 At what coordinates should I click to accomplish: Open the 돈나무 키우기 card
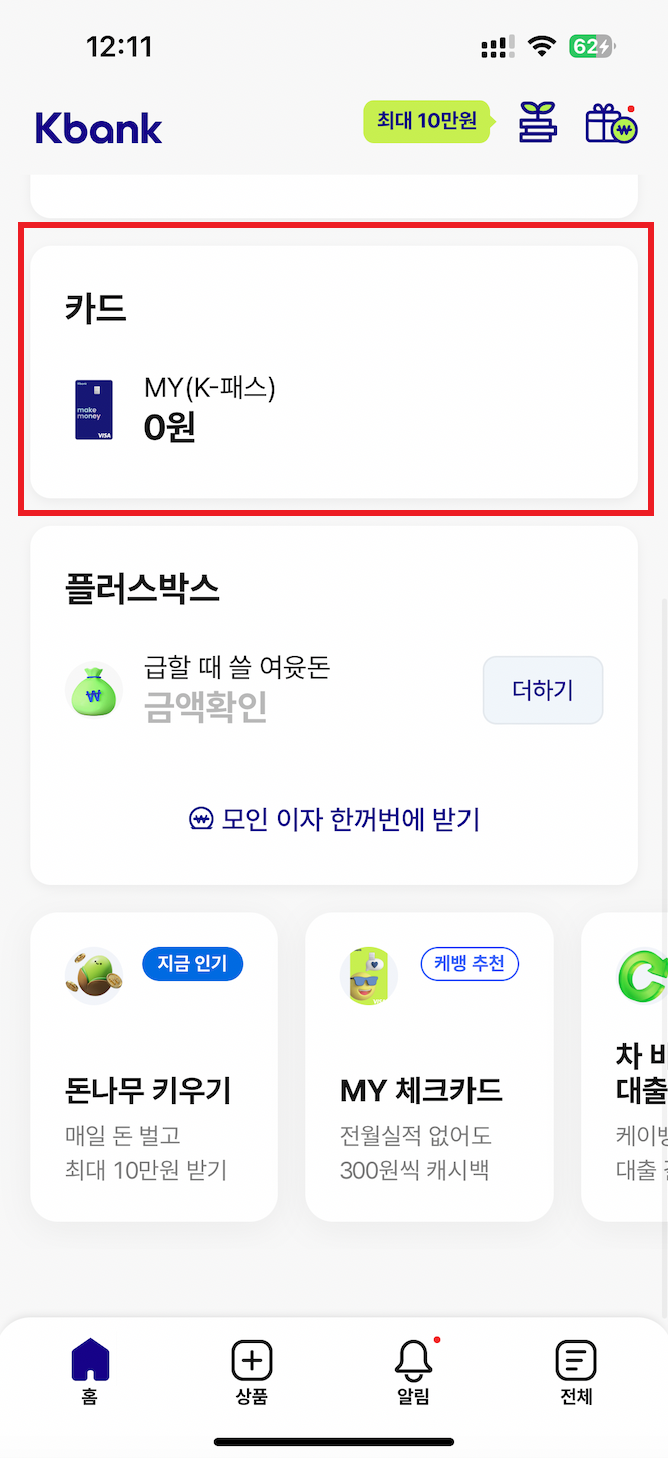(x=154, y=1090)
